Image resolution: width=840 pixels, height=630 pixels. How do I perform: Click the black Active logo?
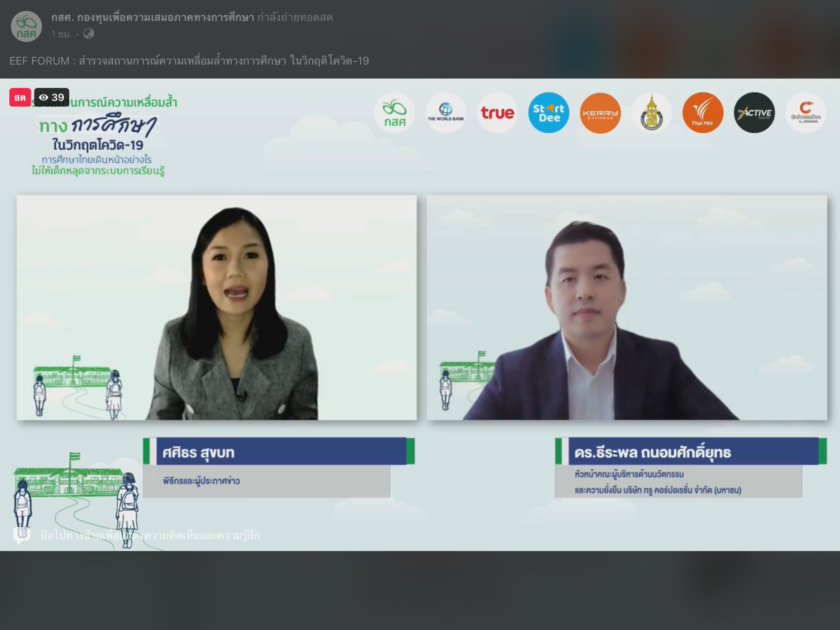754,113
